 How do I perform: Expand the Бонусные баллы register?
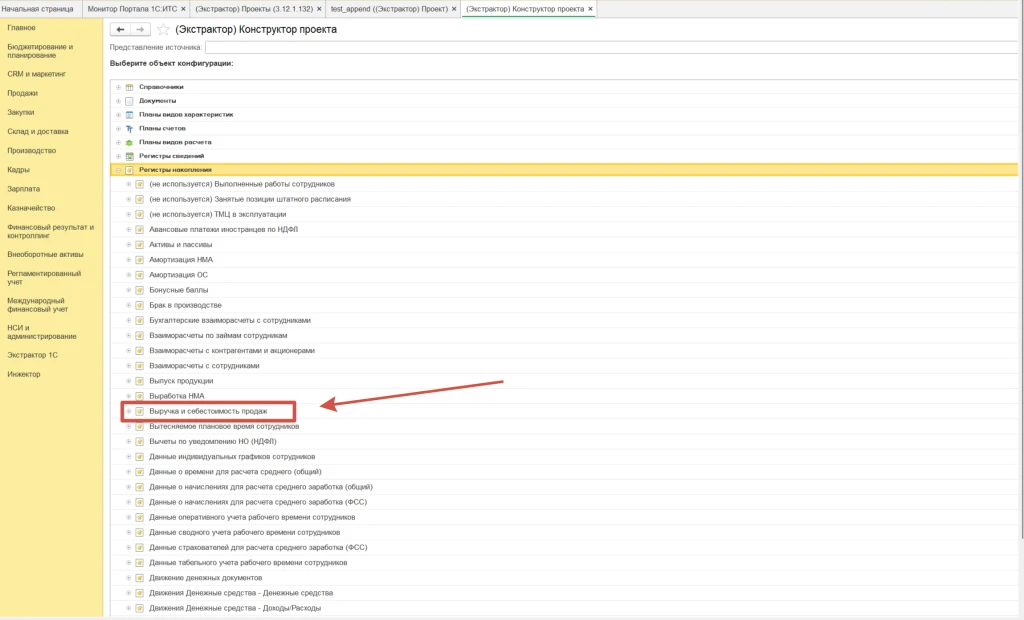click(129, 290)
